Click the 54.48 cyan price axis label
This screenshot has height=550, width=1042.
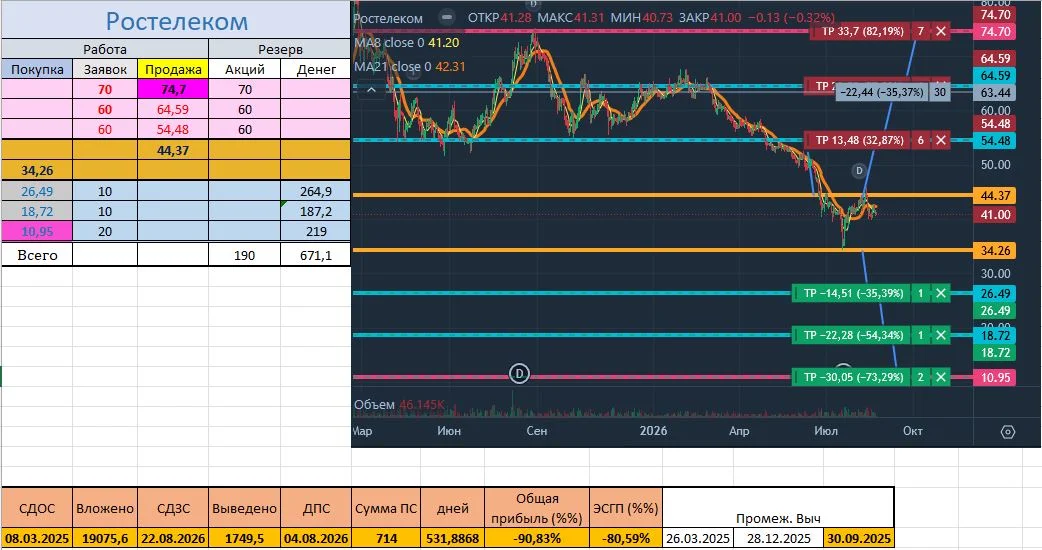coord(995,141)
